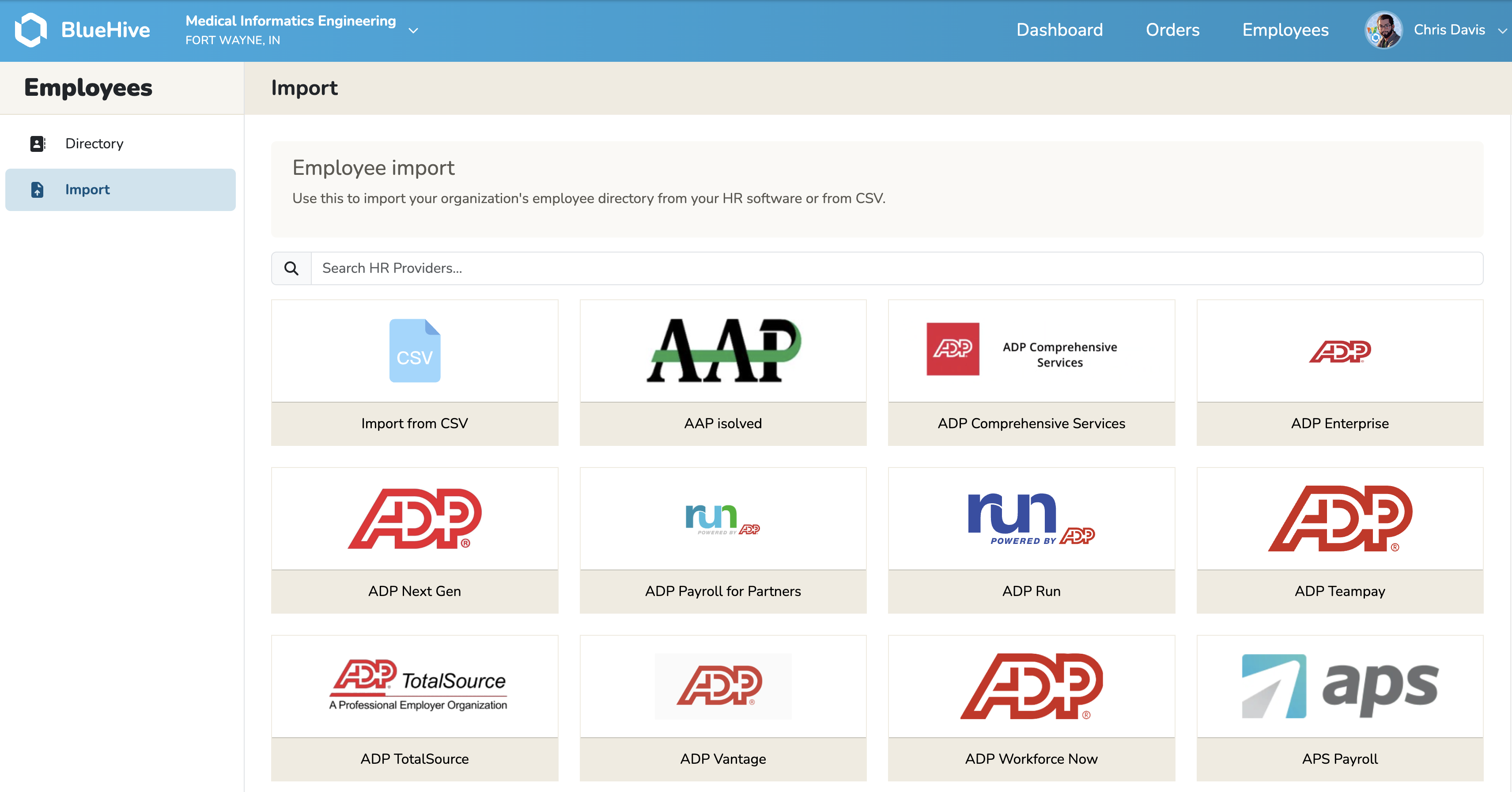Click the search magnifier icon

tap(291, 268)
